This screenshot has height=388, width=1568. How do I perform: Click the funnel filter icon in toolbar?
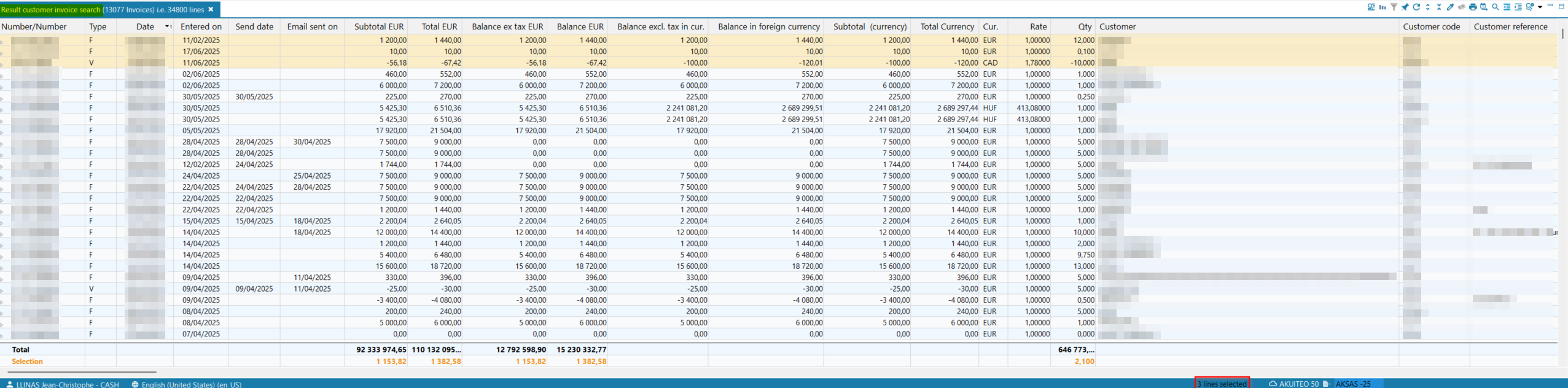point(1394,7)
